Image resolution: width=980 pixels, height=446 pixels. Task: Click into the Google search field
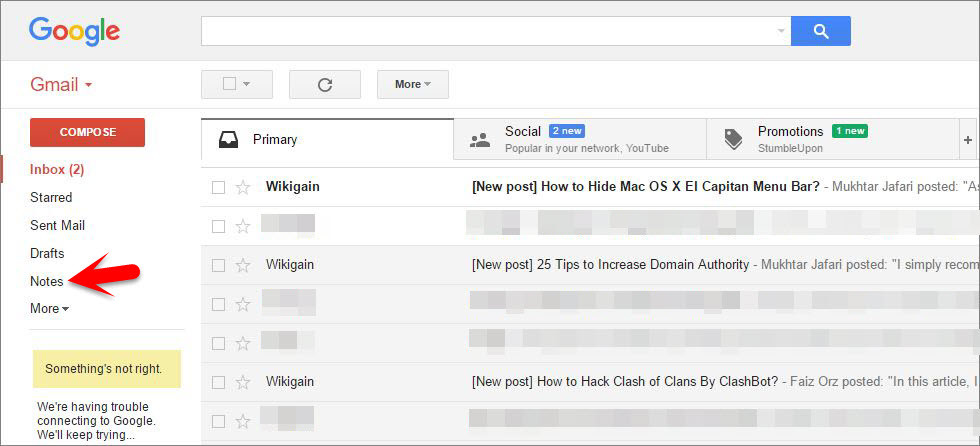pyautogui.click(x=490, y=31)
